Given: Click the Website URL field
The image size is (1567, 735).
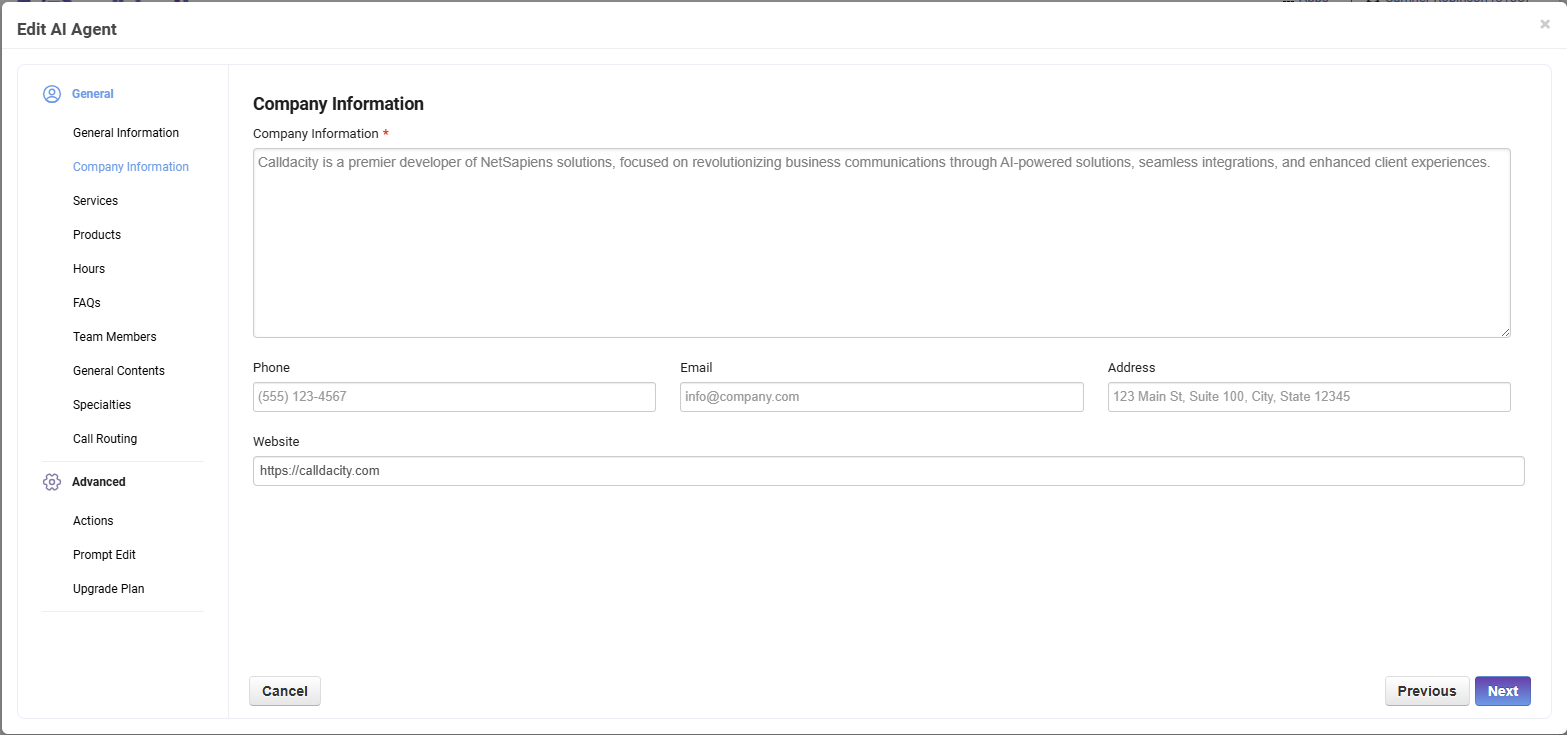Looking at the screenshot, I should [888, 471].
